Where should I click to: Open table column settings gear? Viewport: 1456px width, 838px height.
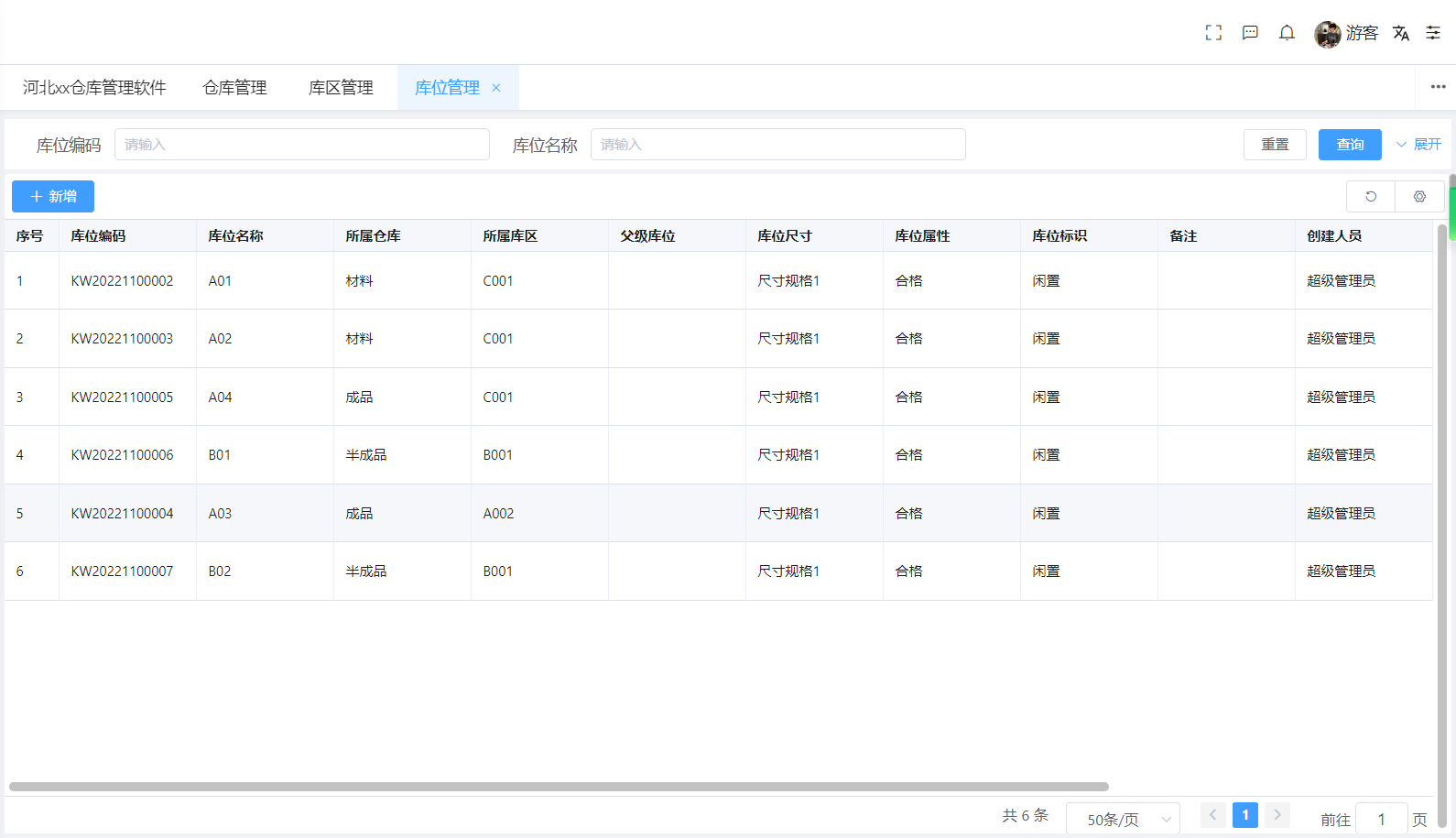(1419, 197)
